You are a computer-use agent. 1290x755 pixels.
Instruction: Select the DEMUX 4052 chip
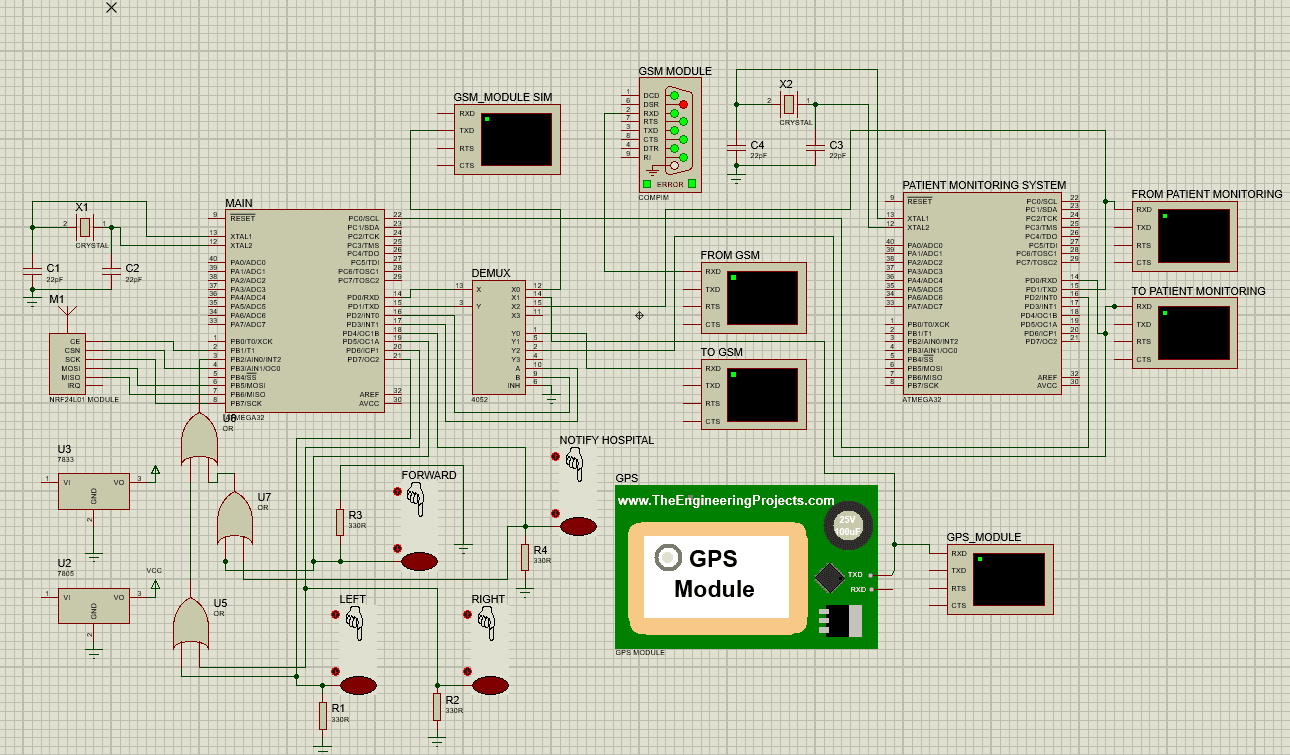498,336
